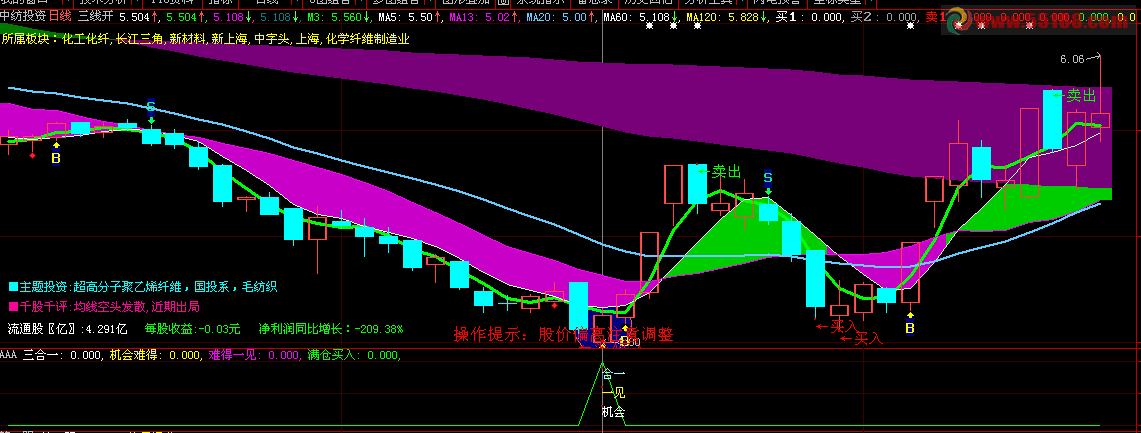Click the 千股千评 comment line
Viewport: 1141px width, 433px height.
click(x=103, y=306)
